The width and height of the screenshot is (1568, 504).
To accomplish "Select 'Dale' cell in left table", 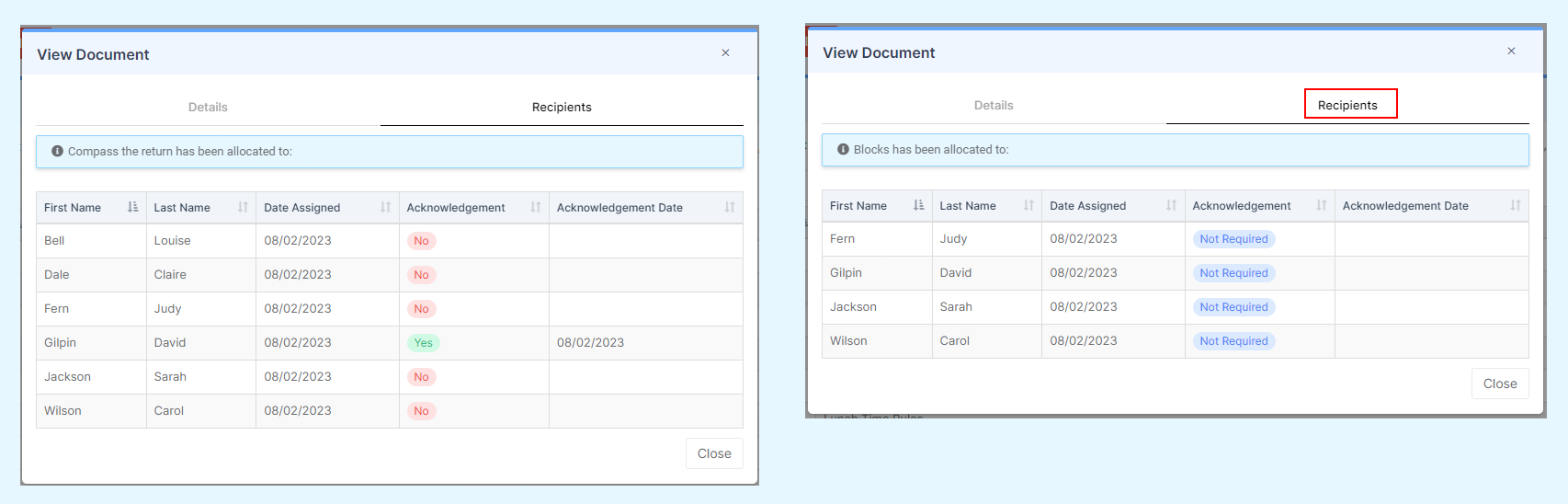I will click(x=91, y=275).
